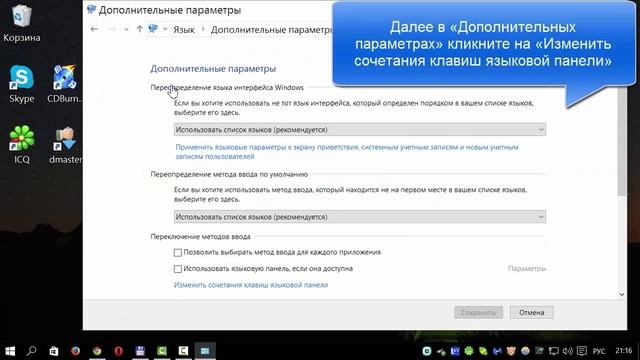Click the green chat bubble tray icon
Viewport: 640px width, 360px height.
tap(483, 351)
